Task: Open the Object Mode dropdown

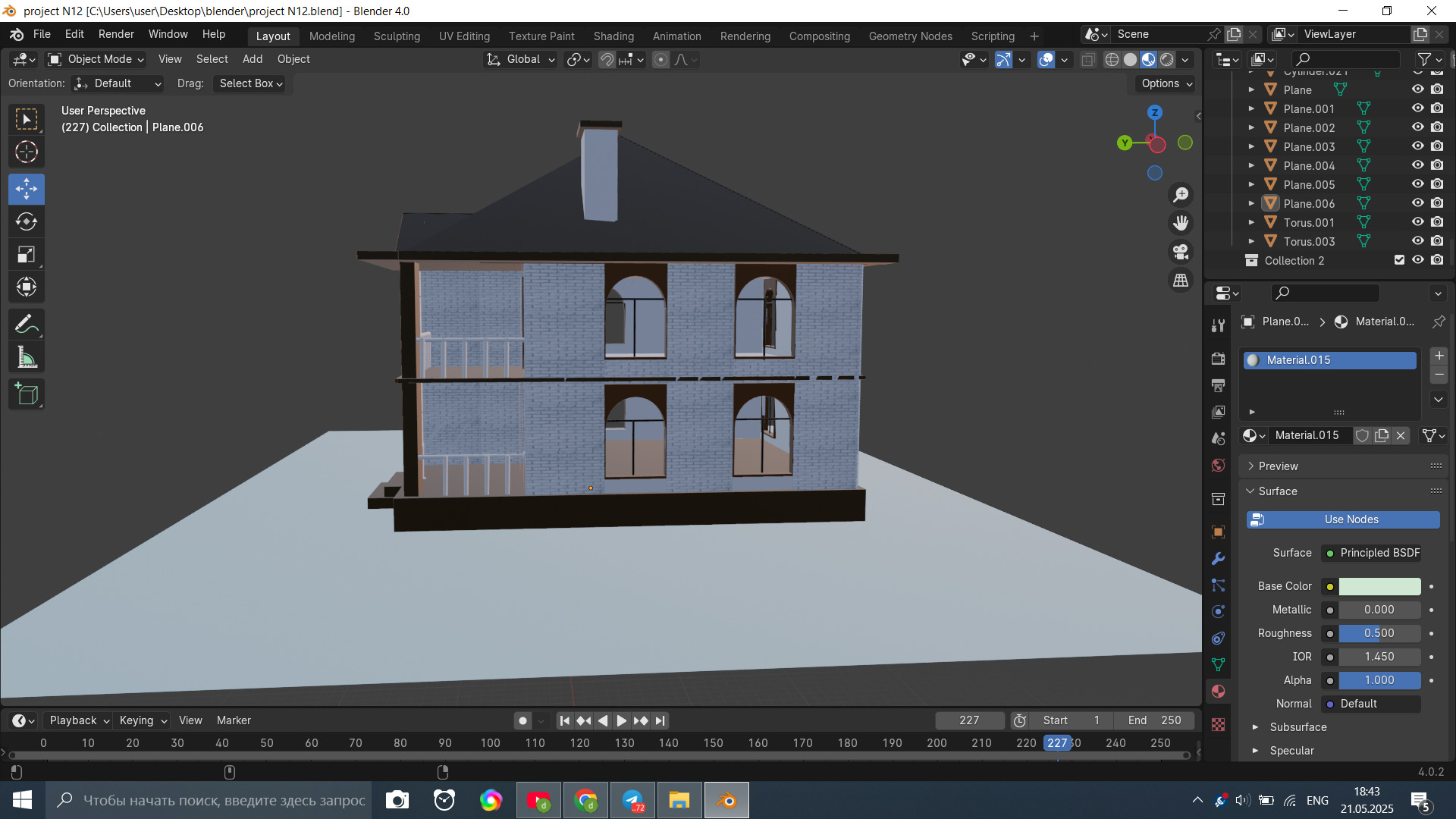Action: [x=96, y=59]
